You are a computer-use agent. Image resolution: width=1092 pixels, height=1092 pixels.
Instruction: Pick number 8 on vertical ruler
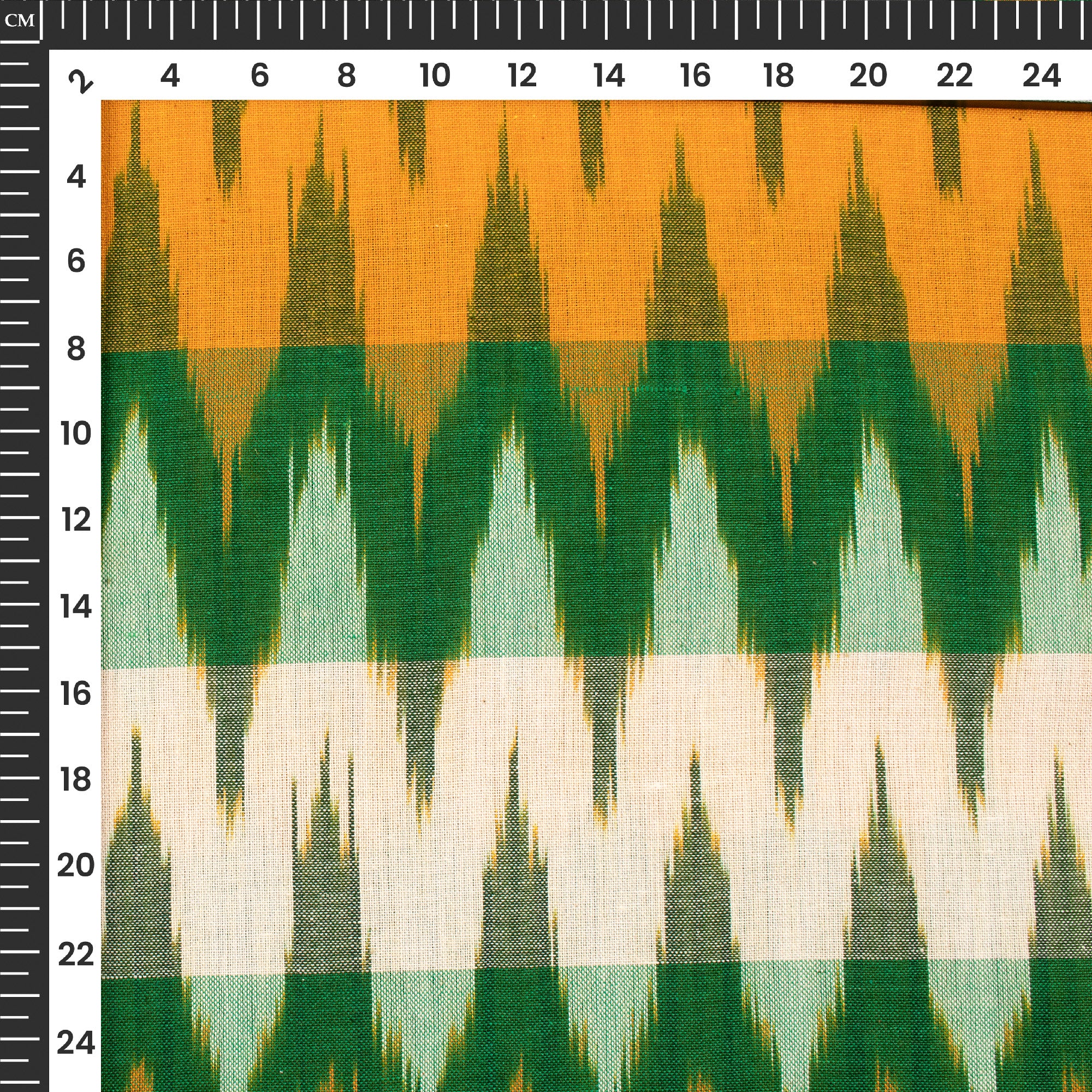click(76, 349)
